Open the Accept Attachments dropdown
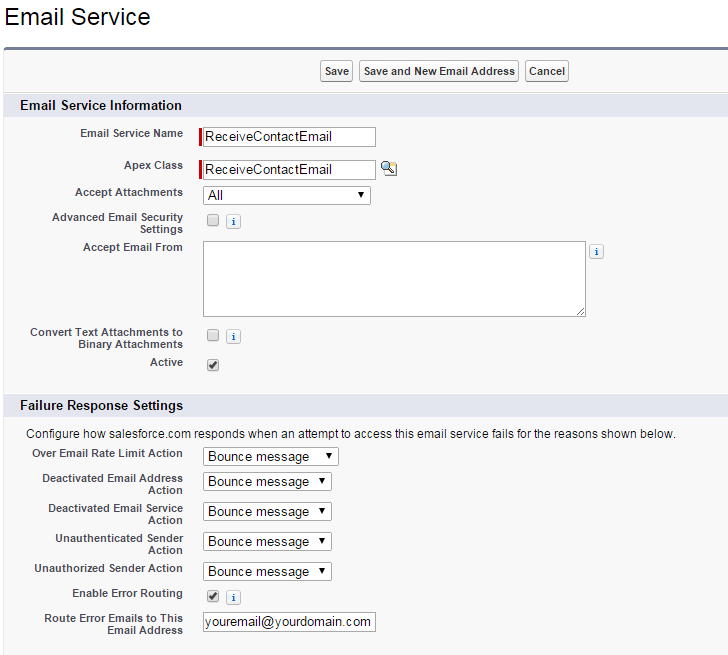Image resolution: width=728 pixels, height=655 pixels. (x=287, y=195)
